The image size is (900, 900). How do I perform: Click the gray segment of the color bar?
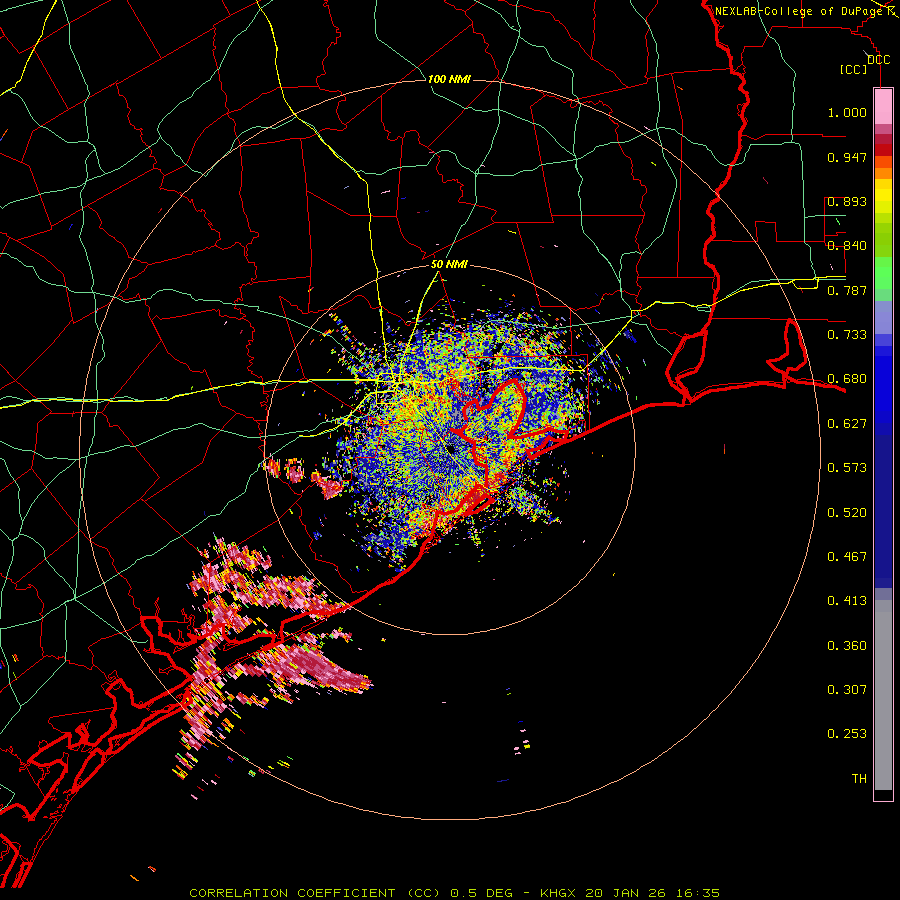coord(883,695)
